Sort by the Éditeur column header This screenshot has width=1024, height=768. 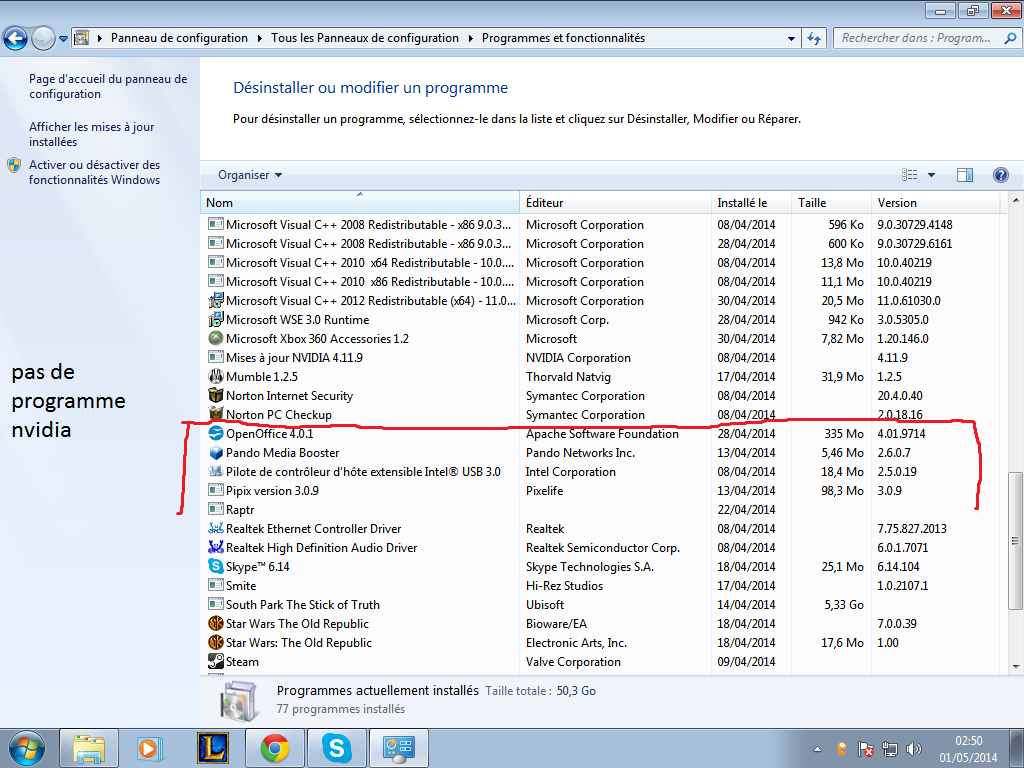[x=615, y=202]
